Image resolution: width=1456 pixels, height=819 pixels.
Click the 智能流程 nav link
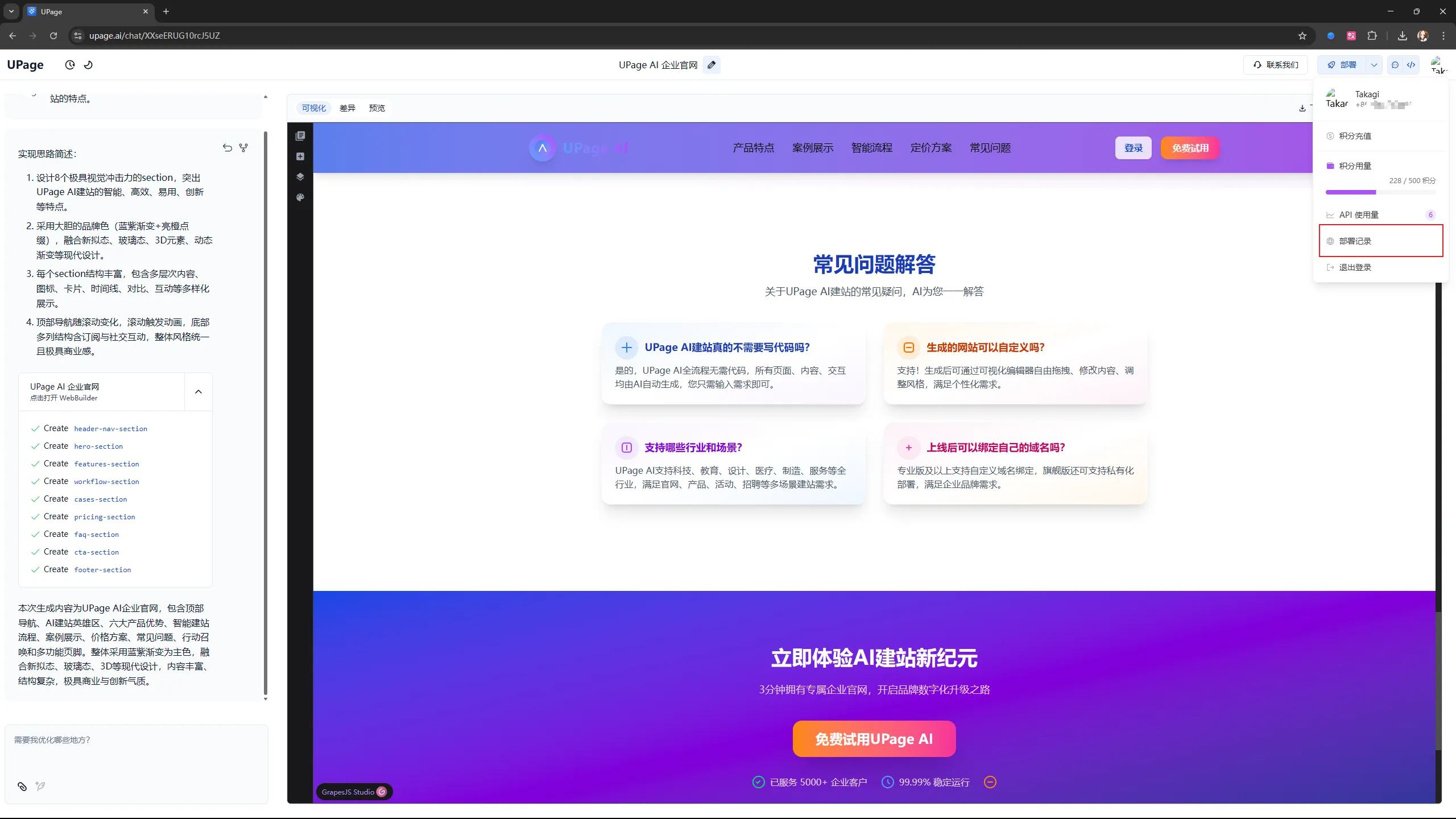[872, 148]
